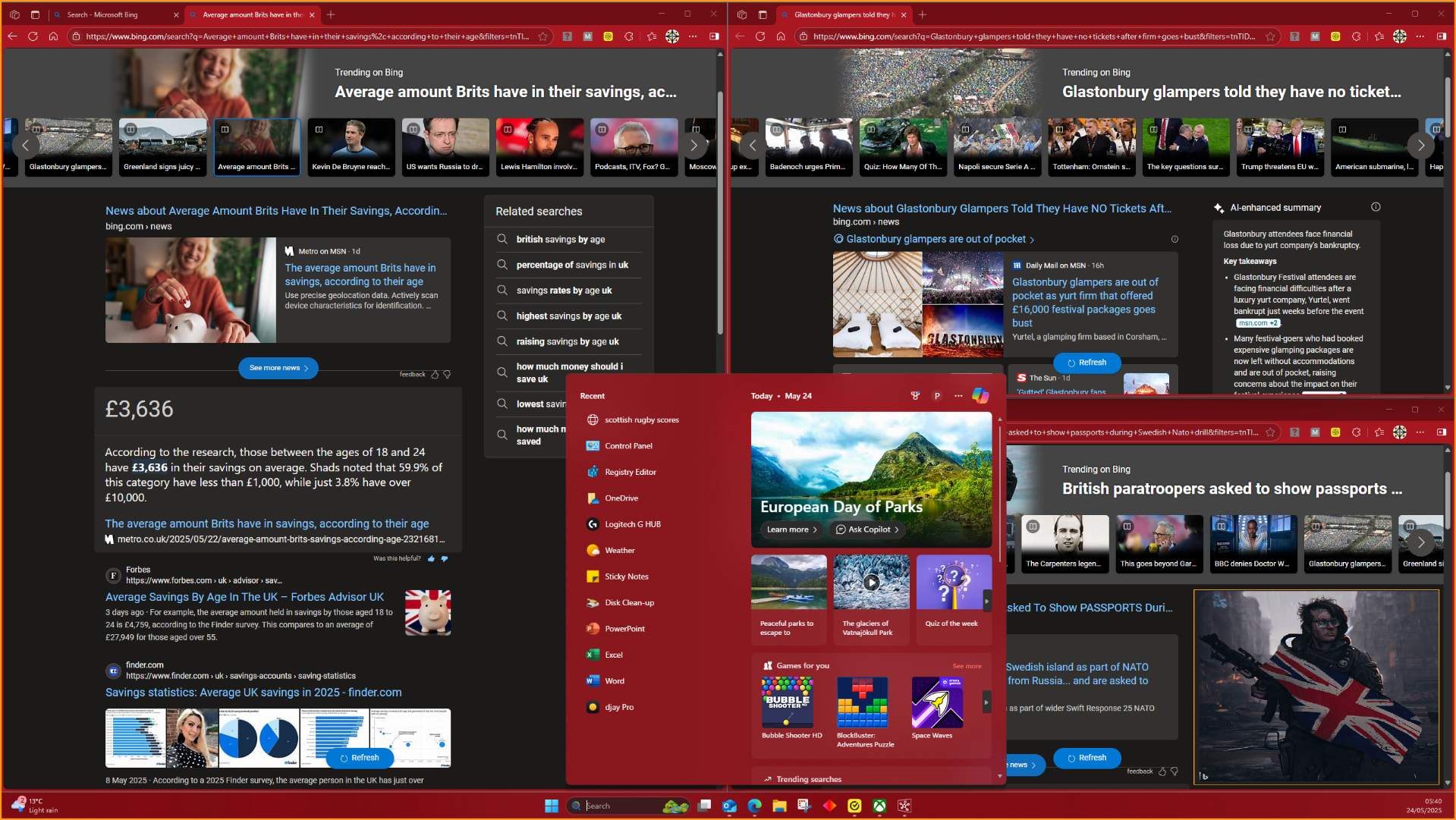Open the home page in the Glastonbury glampers window
Screen dimensions: 1456x820
pyautogui.click(x=781, y=36)
